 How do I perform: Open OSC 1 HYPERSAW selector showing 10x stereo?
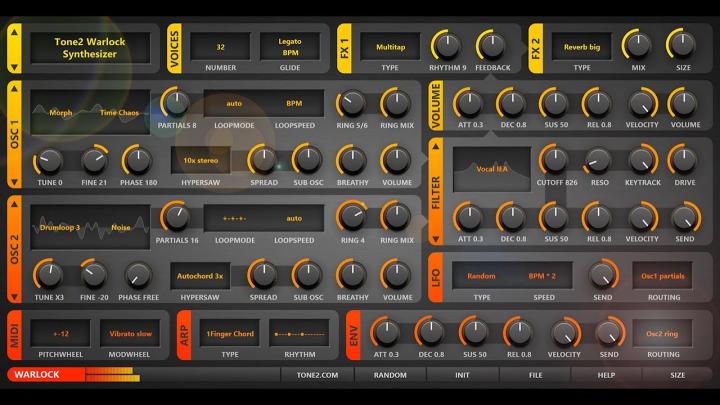pos(201,160)
